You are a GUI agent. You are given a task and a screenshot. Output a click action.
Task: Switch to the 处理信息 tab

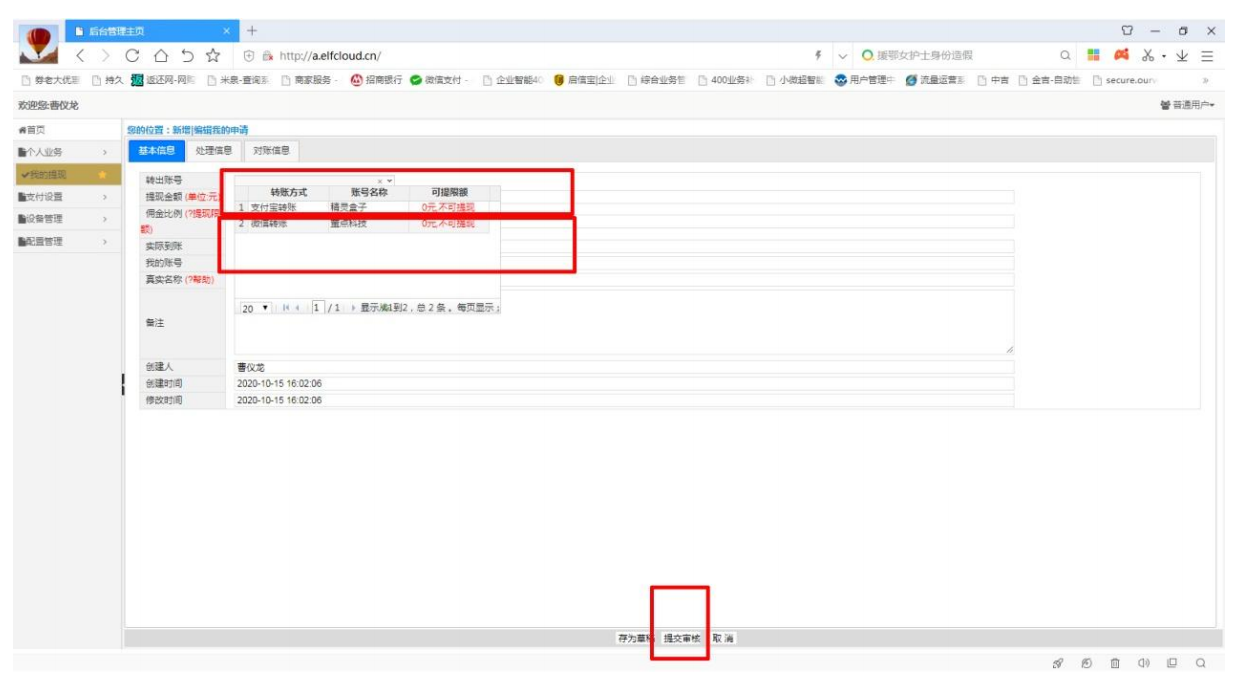[214, 151]
